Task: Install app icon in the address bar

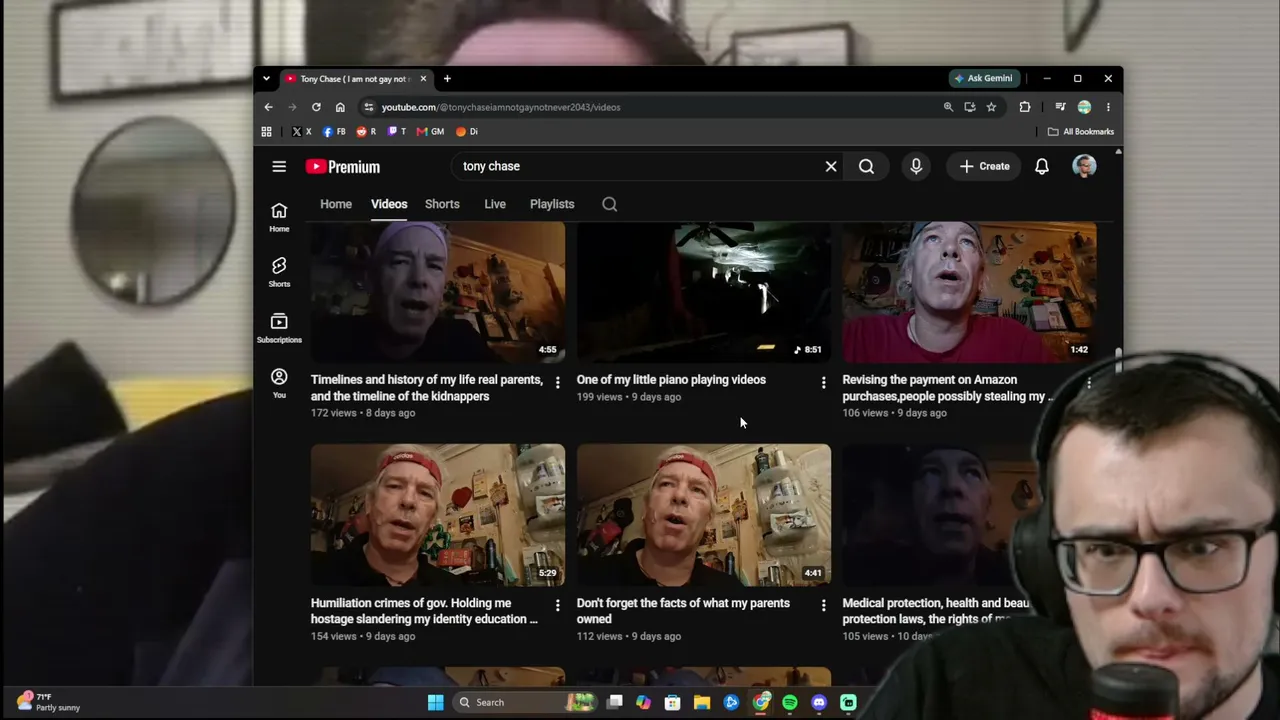Action: tap(970, 107)
